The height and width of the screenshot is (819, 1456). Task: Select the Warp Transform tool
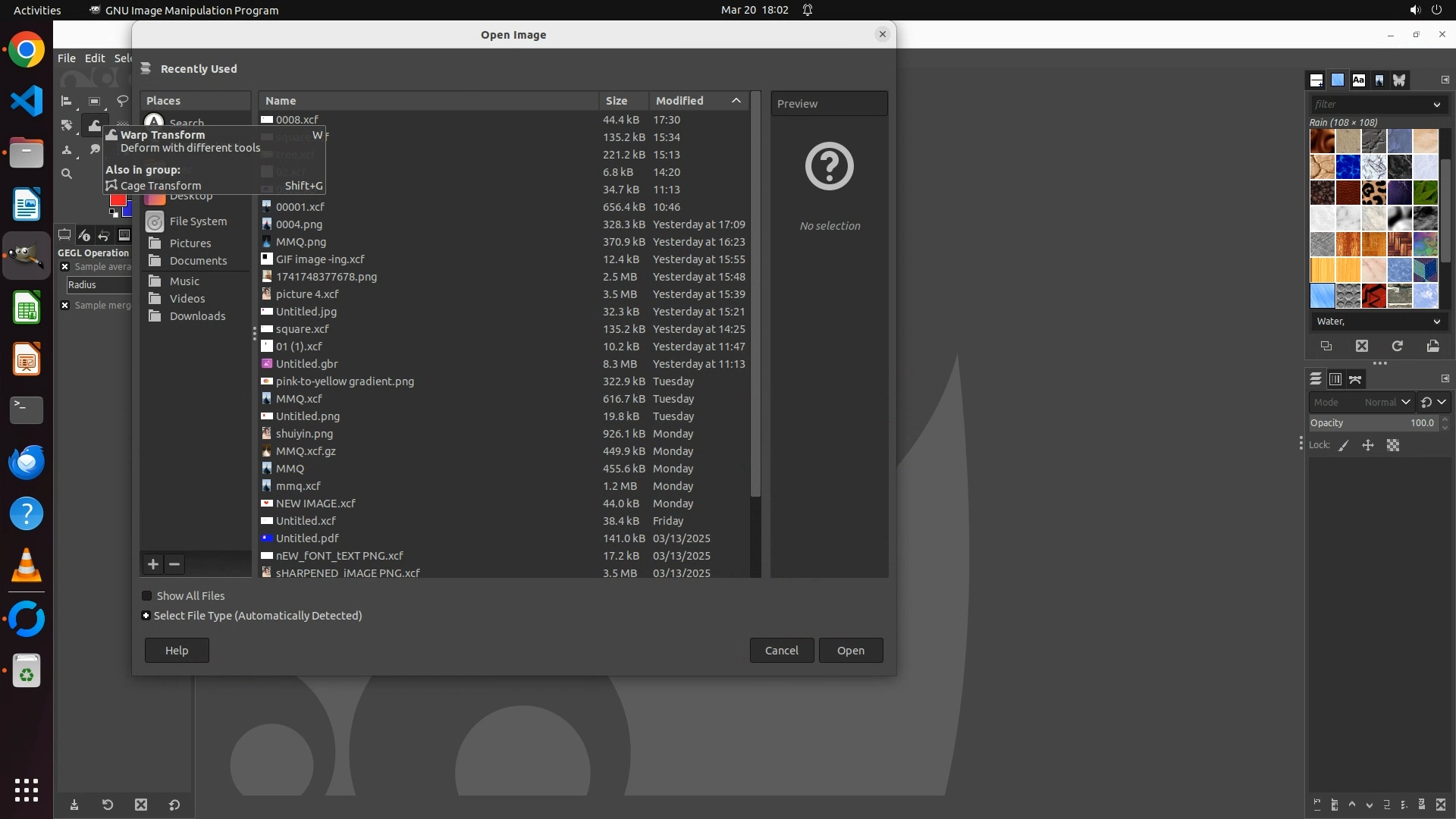[94, 125]
